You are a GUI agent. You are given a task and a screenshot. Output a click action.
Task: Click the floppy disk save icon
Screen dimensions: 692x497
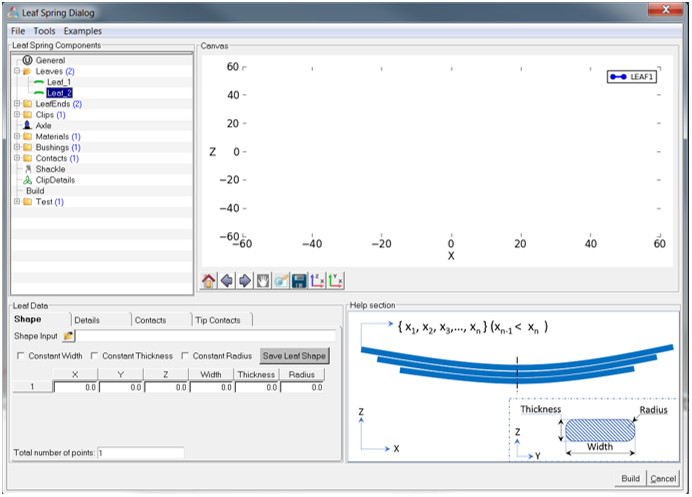(298, 281)
